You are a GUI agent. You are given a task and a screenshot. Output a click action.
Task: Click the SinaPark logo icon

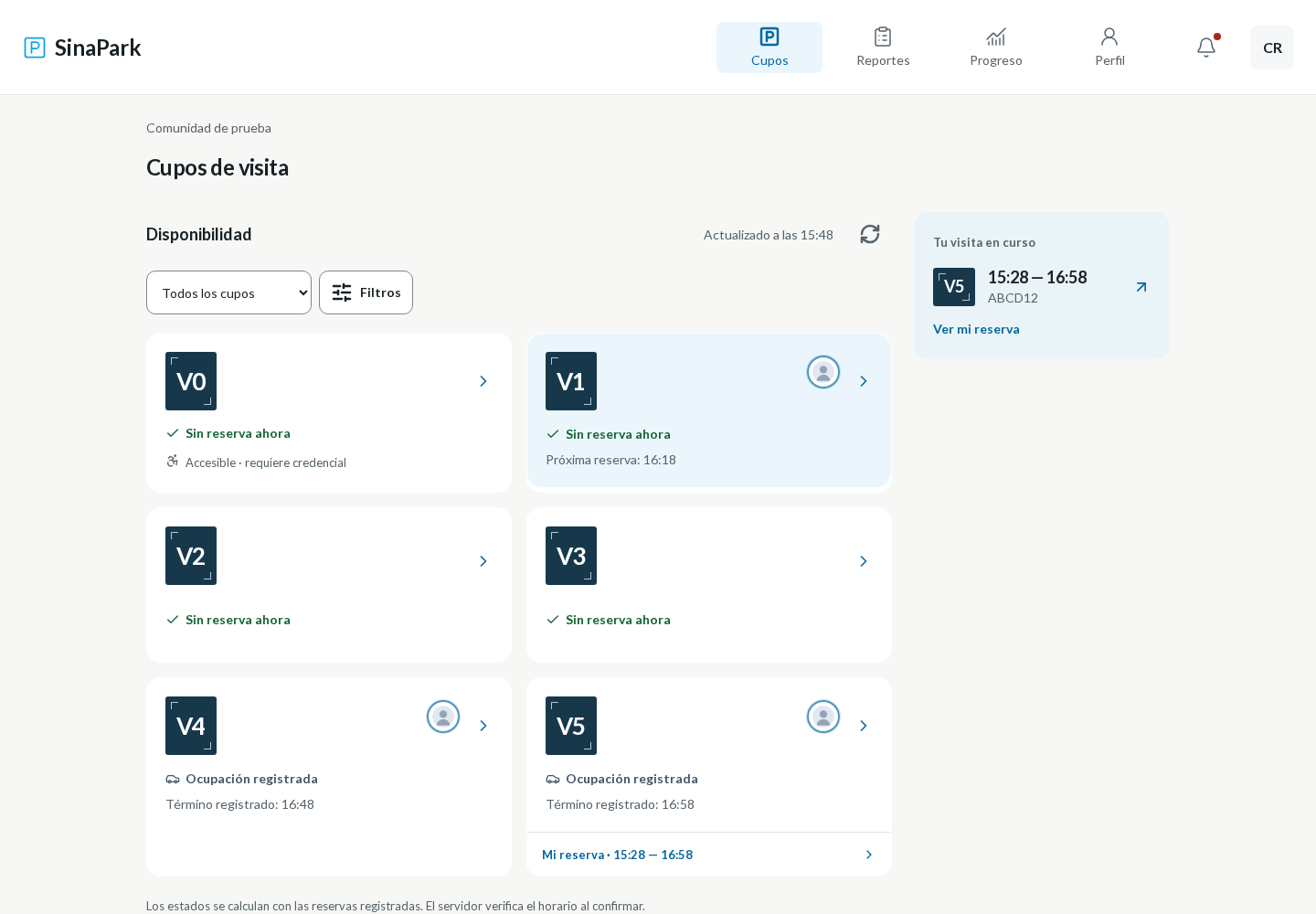click(x=35, y=48)
